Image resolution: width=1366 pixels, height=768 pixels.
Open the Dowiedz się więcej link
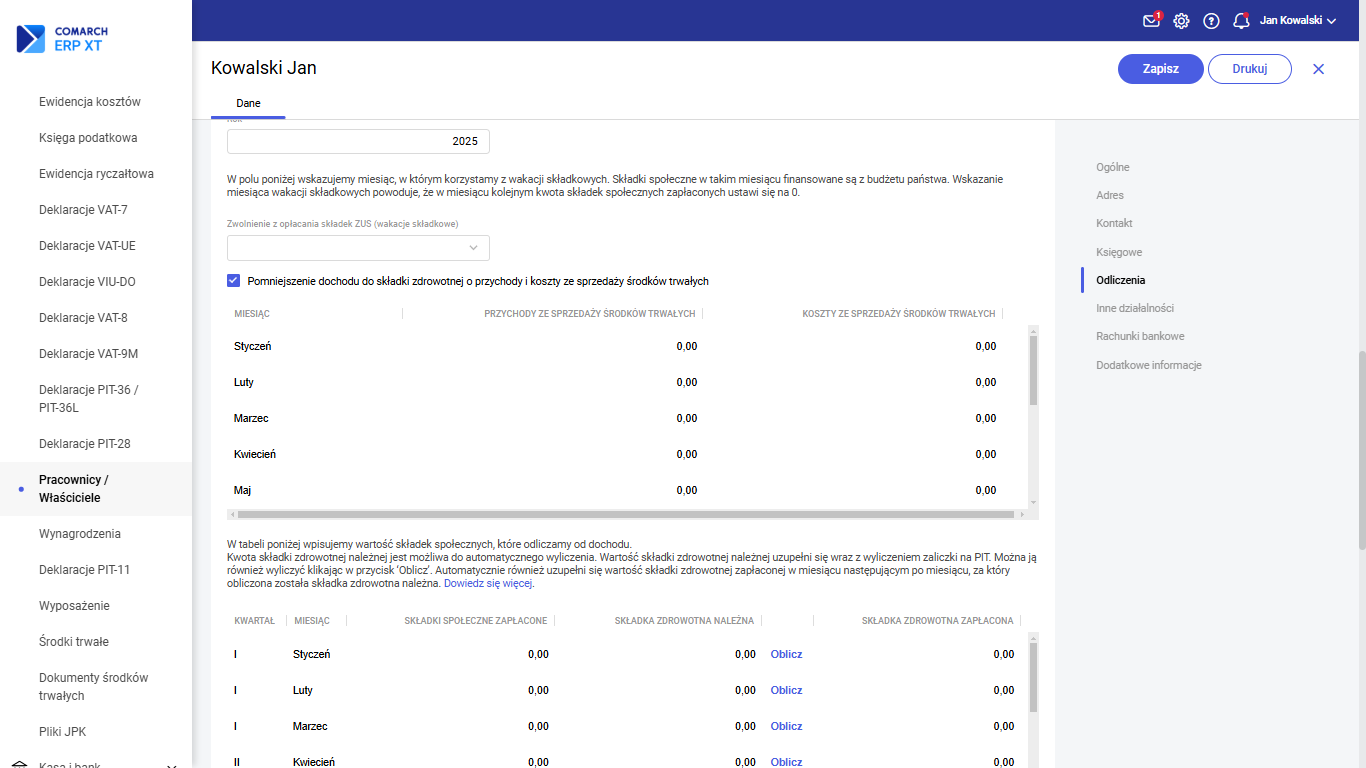(488, 583)
